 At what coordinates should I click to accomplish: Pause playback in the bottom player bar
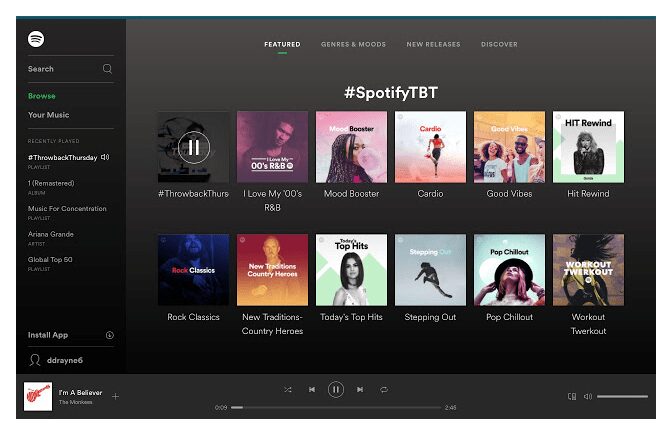tap(336, 390)
